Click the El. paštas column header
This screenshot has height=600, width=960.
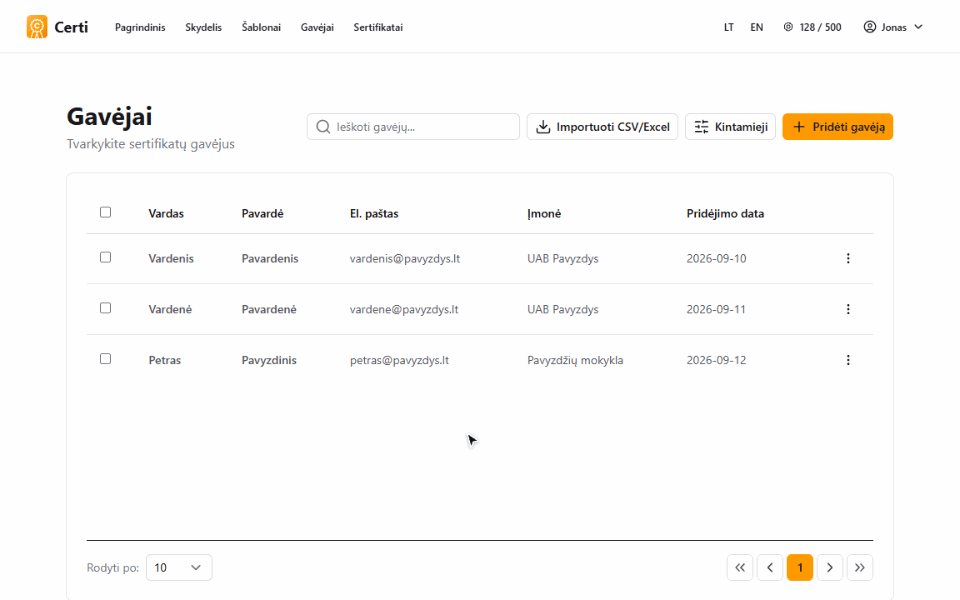[374, 214]
